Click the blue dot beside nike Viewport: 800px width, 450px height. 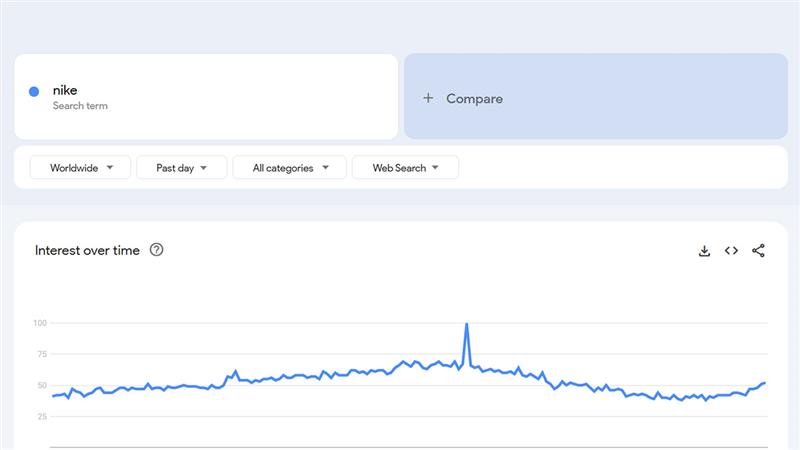click(x=34, y=91)
